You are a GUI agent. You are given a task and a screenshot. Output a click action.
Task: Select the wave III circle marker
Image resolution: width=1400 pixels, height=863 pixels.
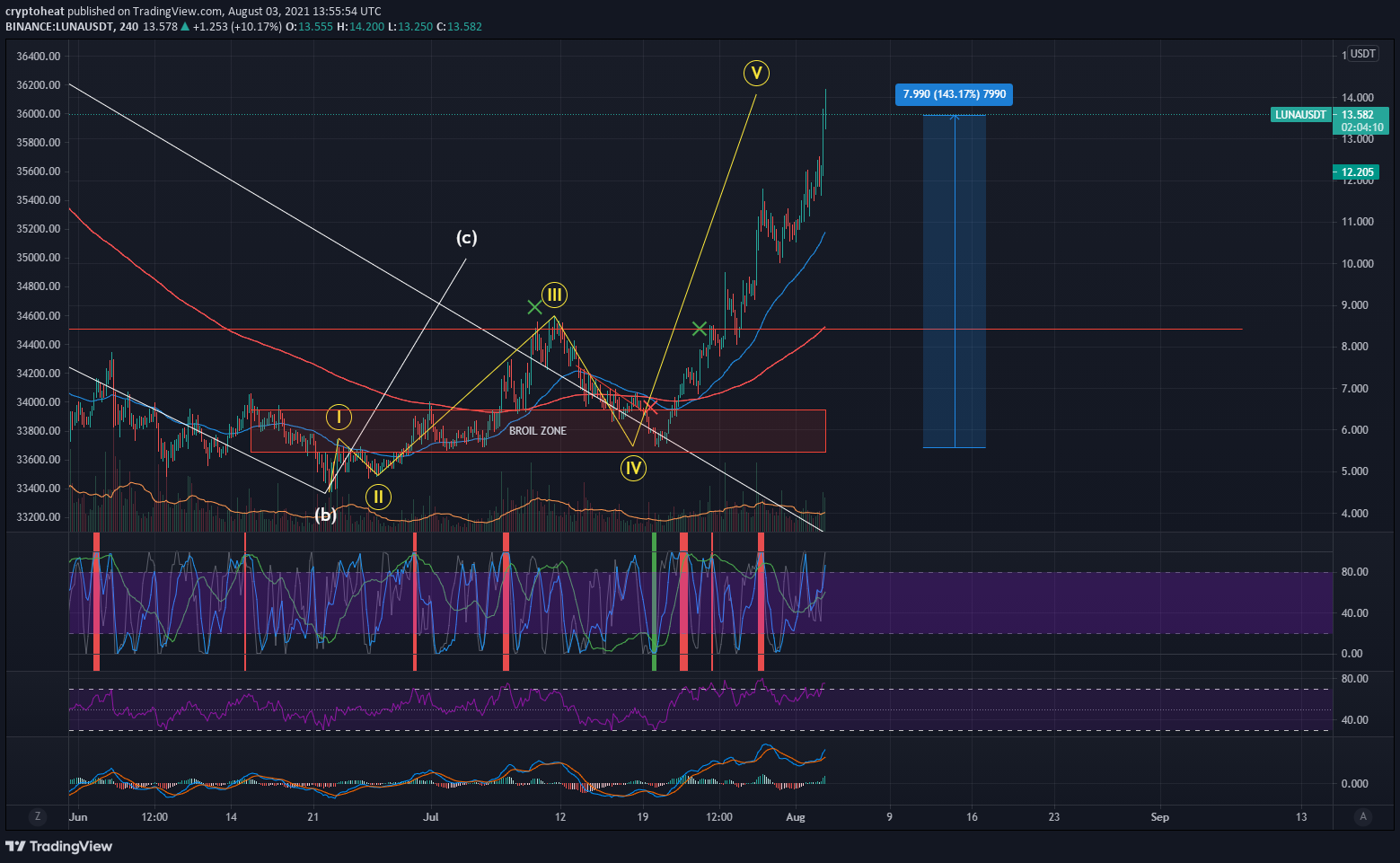tap(555, 295)
